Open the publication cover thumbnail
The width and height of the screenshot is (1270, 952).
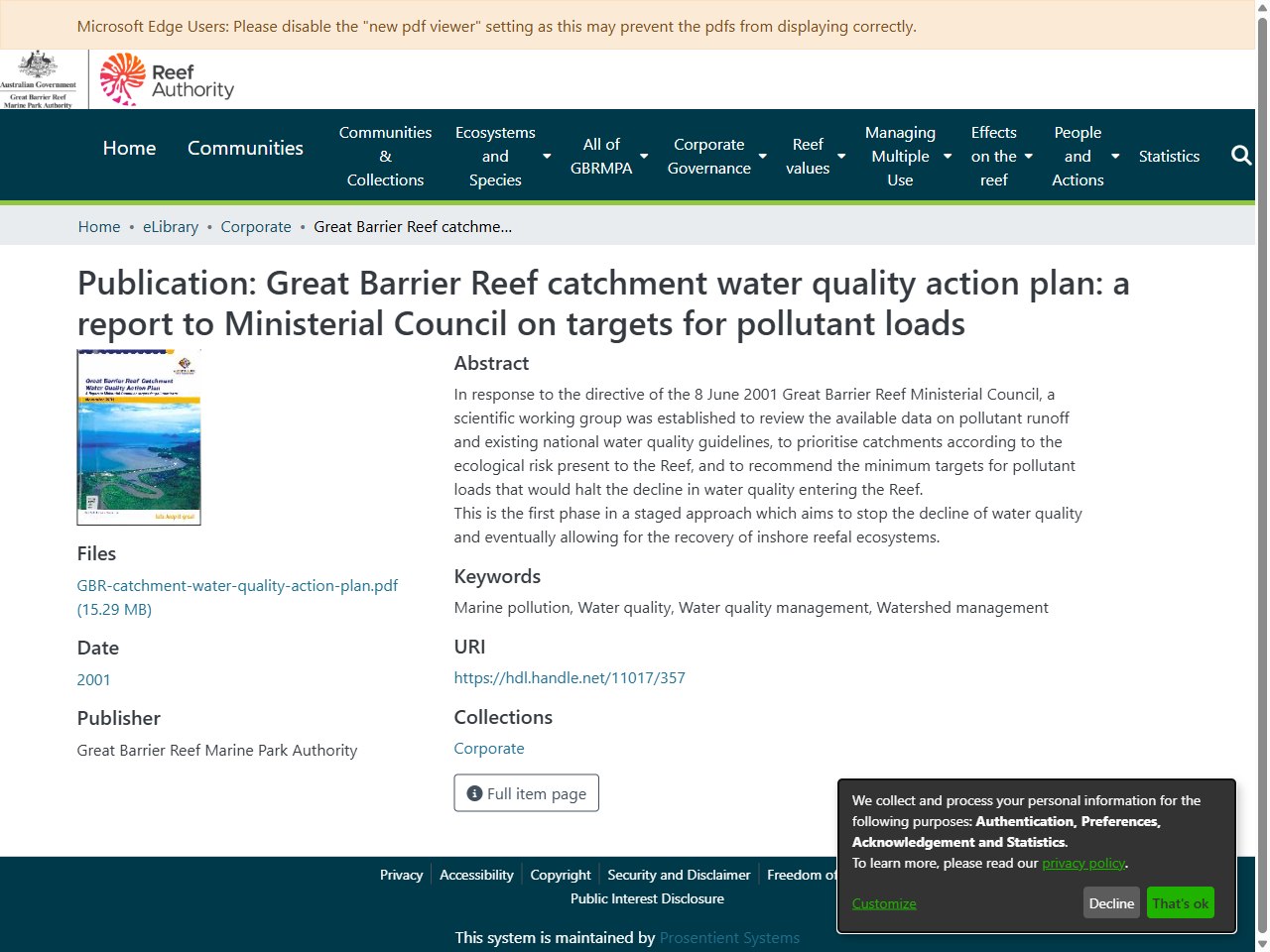point(139,437)
